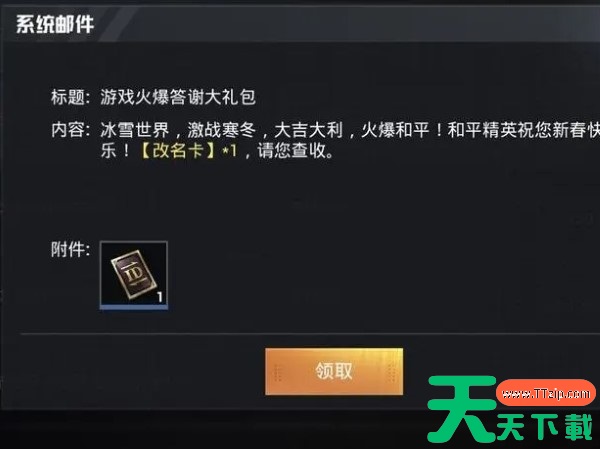Viewport: 600px width, 449px height.
Task: Click the 火爆和平 phrase in the mail content
Action: coord(395,130)
